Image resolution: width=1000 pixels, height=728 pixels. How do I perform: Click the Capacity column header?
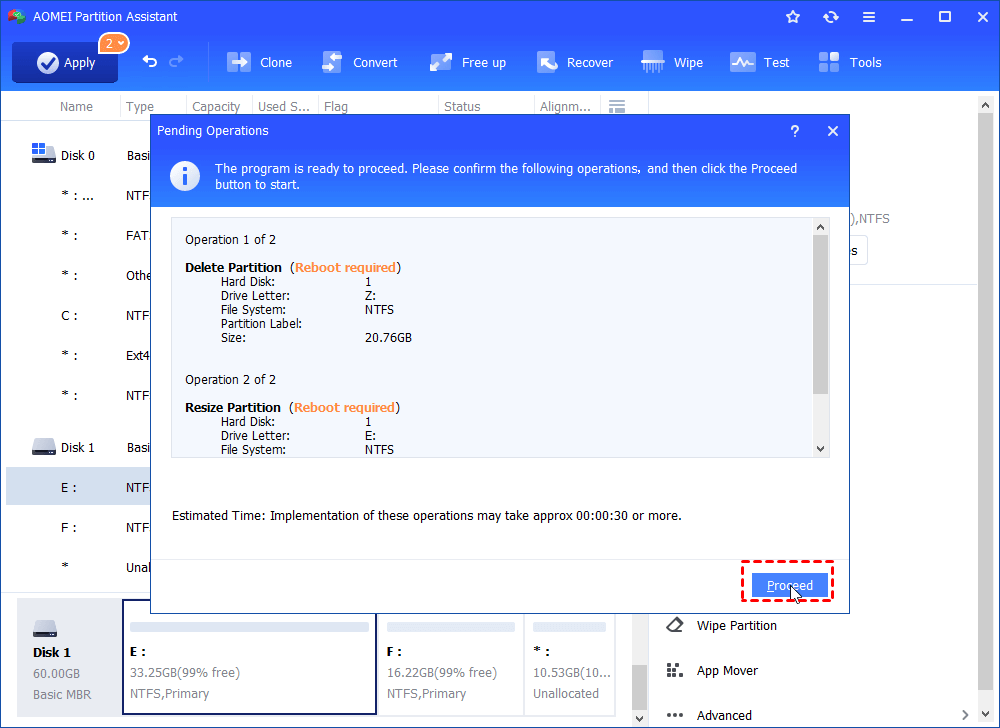pyautogui.click(x=216, y=106)
